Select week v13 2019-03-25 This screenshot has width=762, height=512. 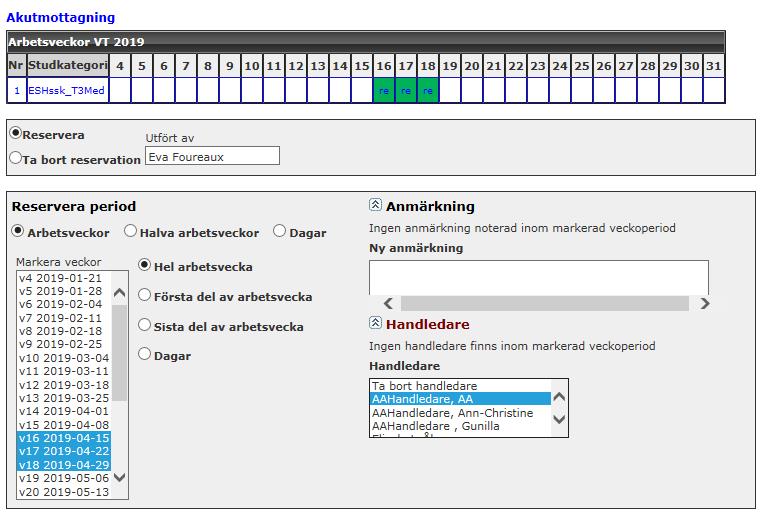point(64,398)
